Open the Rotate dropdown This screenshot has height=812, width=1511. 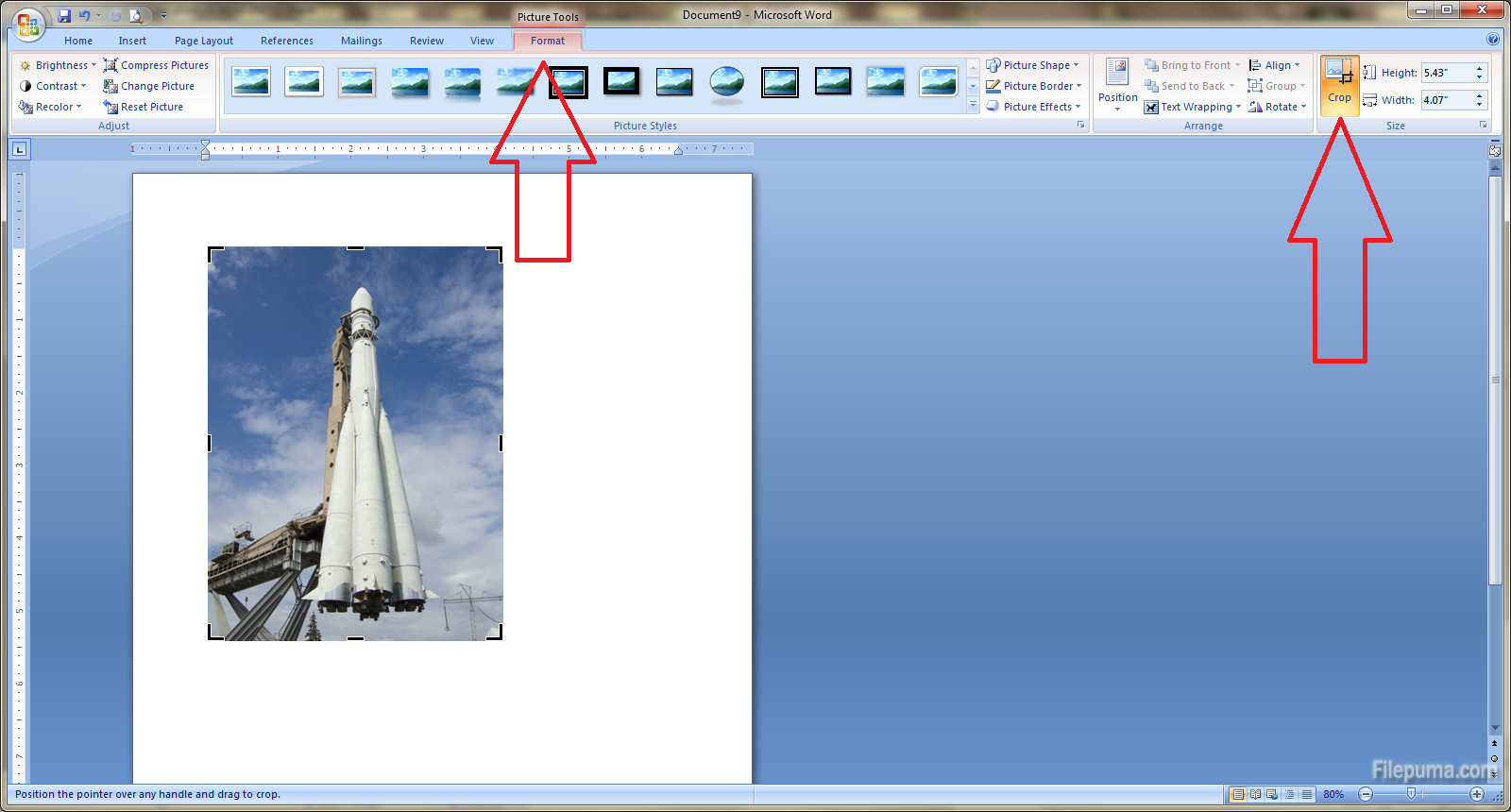point(1277,107)
